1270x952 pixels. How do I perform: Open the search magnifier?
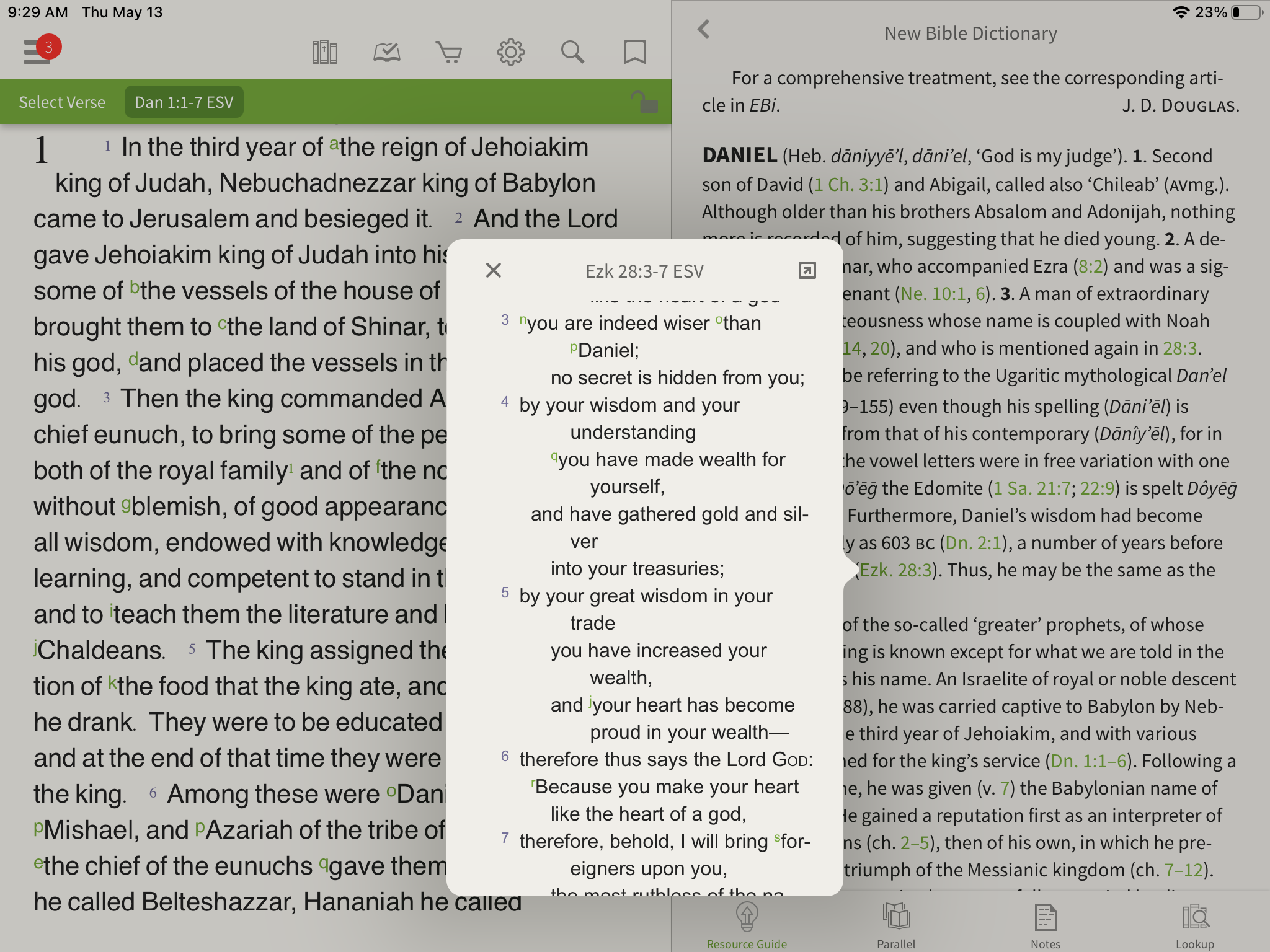[x=572, y=53]
